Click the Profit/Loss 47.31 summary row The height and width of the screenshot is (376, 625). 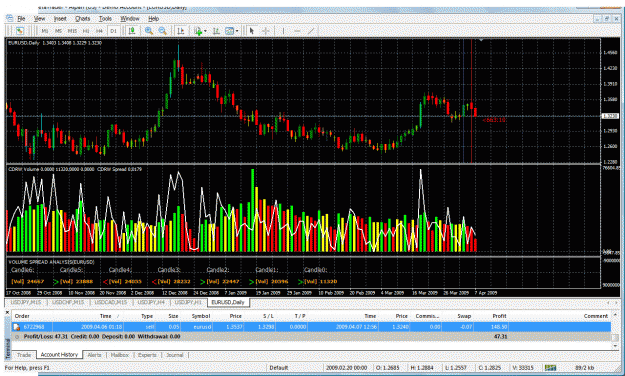[x=311, y=337]
